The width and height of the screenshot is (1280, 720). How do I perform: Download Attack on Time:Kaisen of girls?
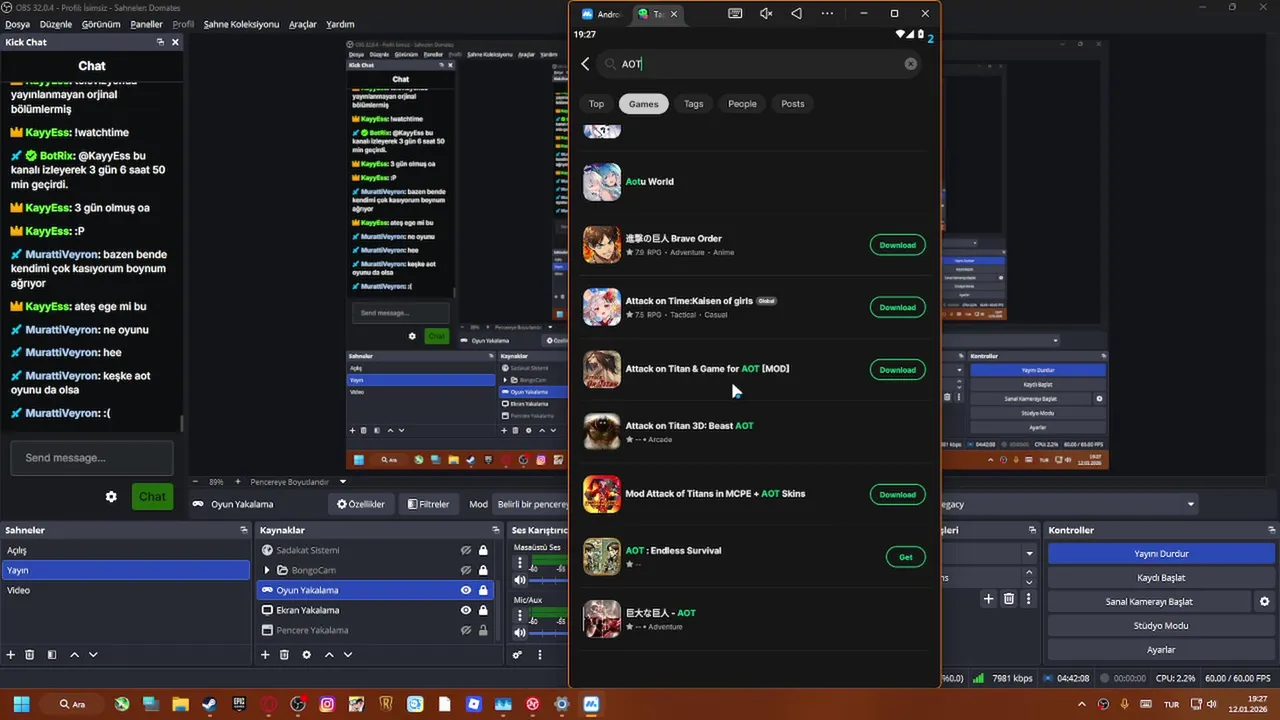coord(897,307)
